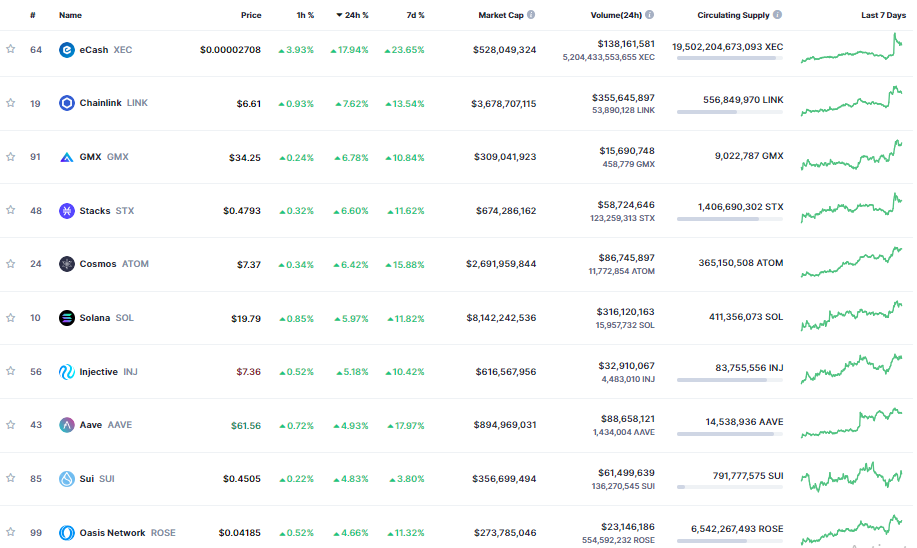Click Sui circulating supply progress bar
Screen dimensions: 917x548
point(730,487)
